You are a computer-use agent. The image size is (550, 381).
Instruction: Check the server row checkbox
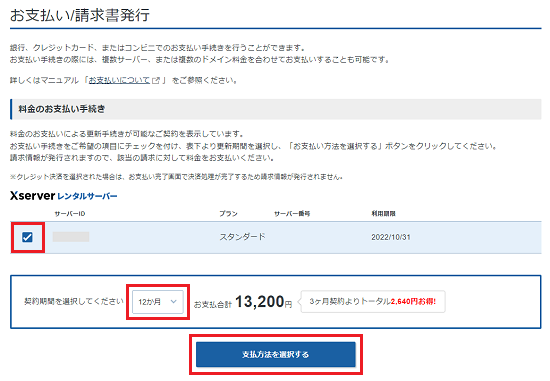[27, 237]
